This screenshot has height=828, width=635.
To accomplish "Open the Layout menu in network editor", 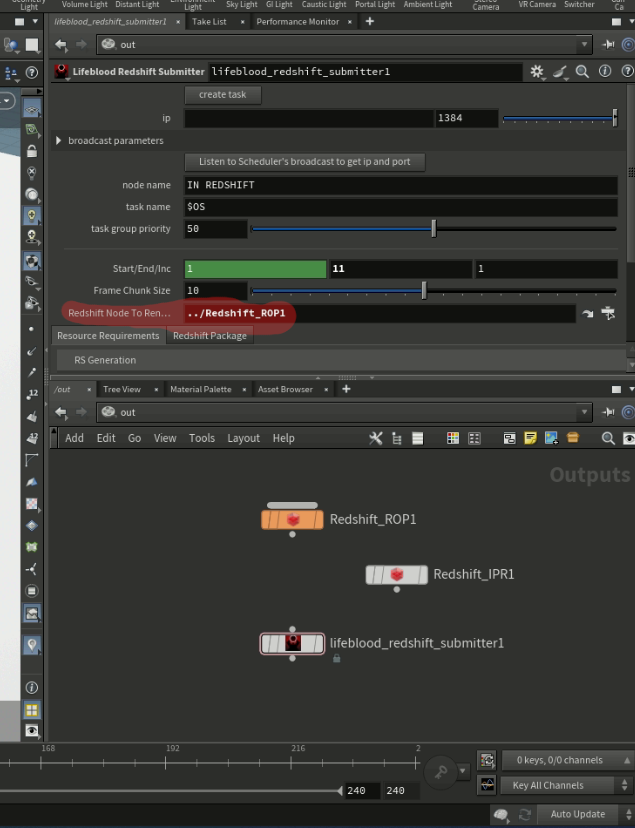I will [x=243, y=438].
